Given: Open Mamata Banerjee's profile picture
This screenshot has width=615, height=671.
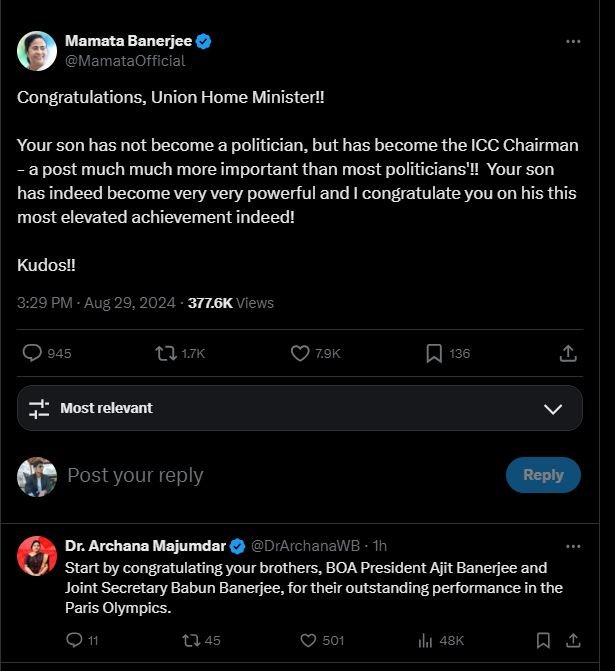Looking at the screenshot, I should tap(37, 51).
